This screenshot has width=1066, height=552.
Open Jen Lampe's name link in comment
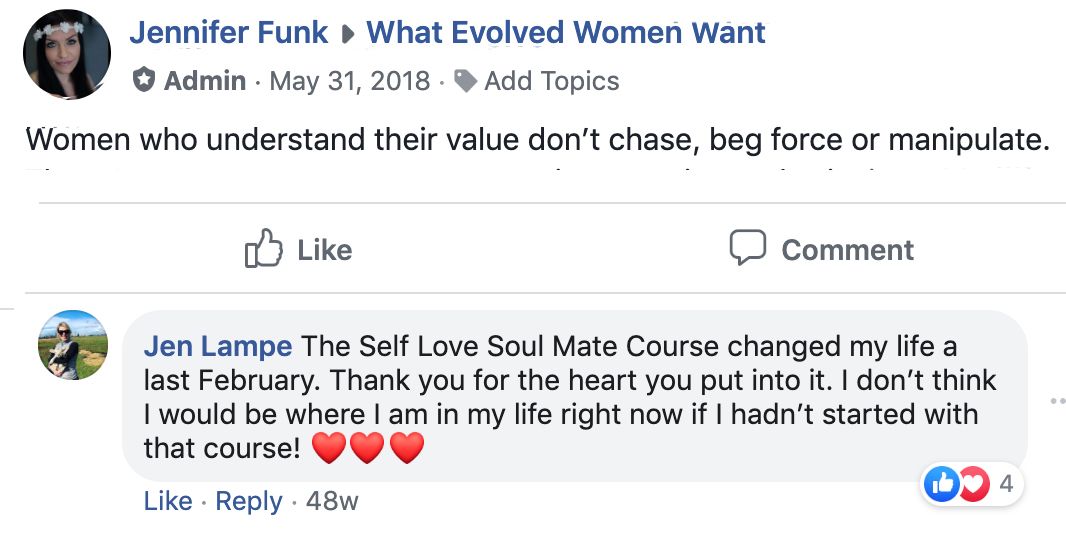[x=218, y=347]
